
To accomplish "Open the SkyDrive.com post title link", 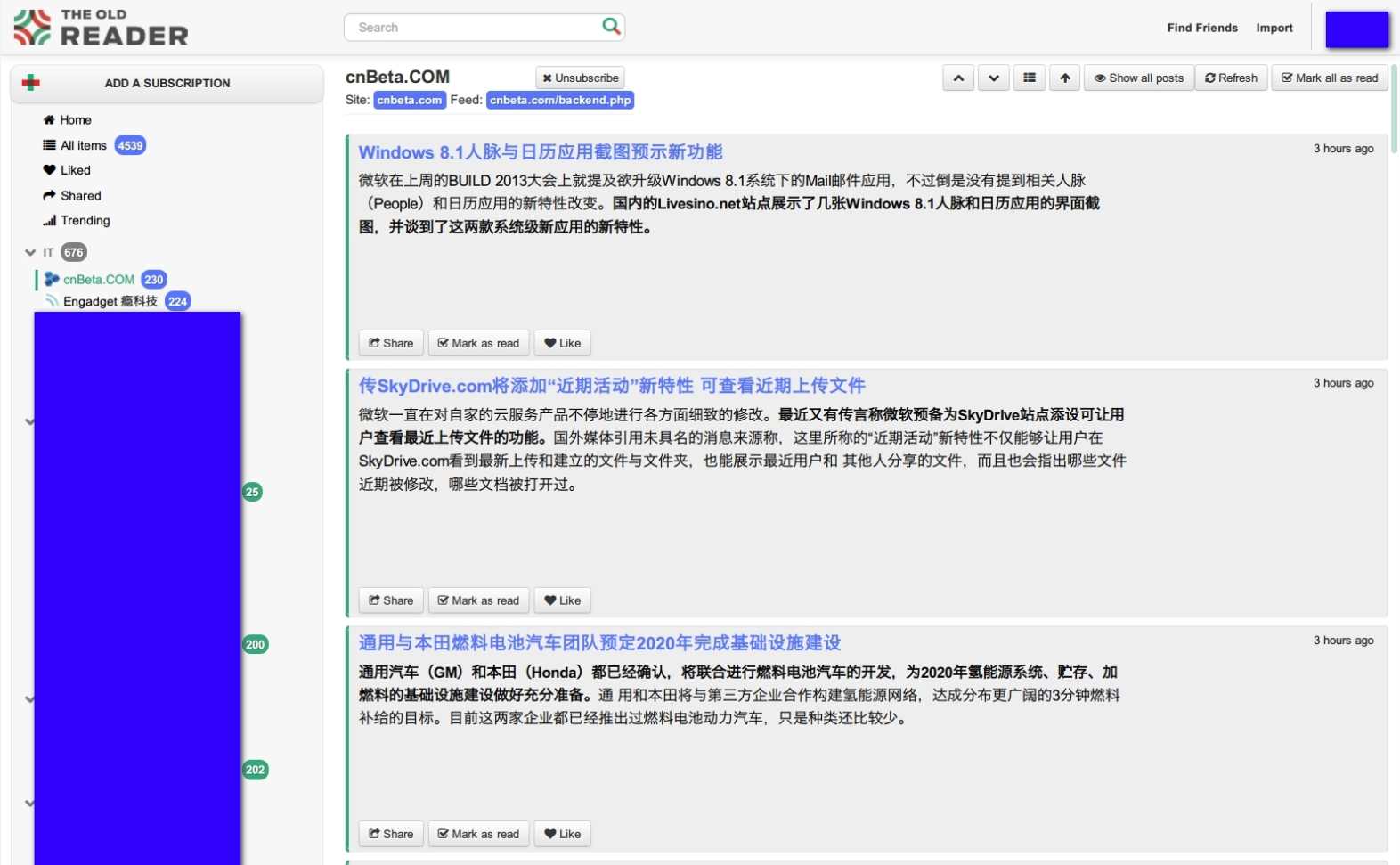I will pos(612,386).
